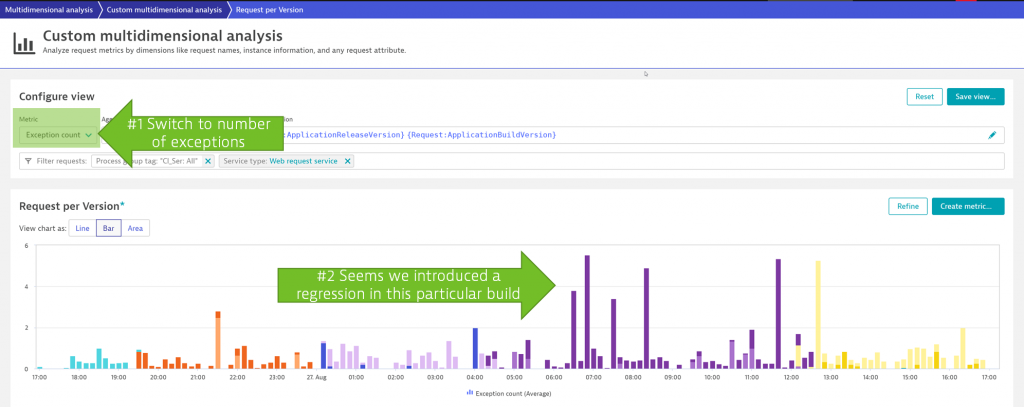
Task: Click the bar chart icon next to page title
Action: tap(25, 44)
